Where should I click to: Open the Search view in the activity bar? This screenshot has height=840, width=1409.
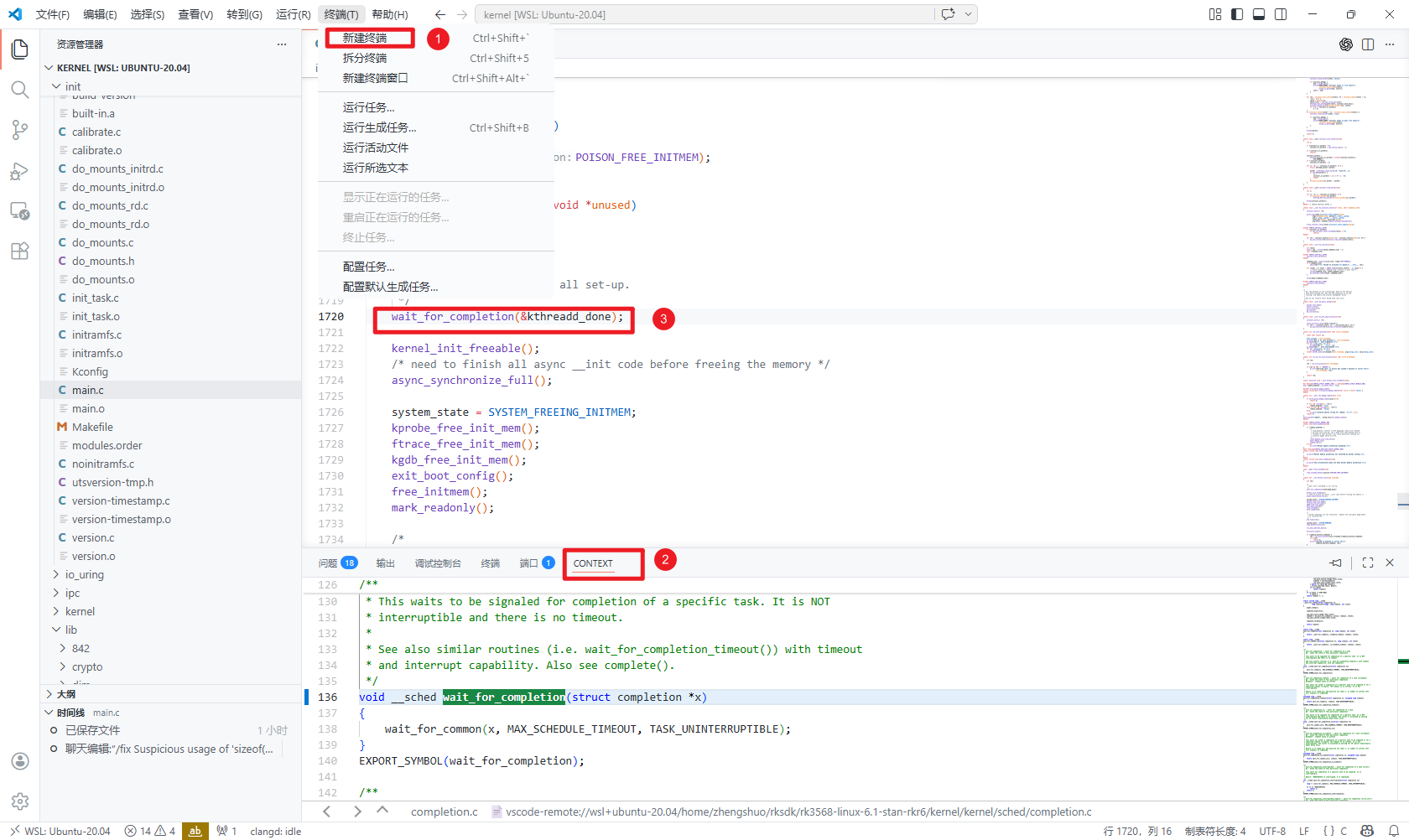pyautogui.click(x=20, y=90)
